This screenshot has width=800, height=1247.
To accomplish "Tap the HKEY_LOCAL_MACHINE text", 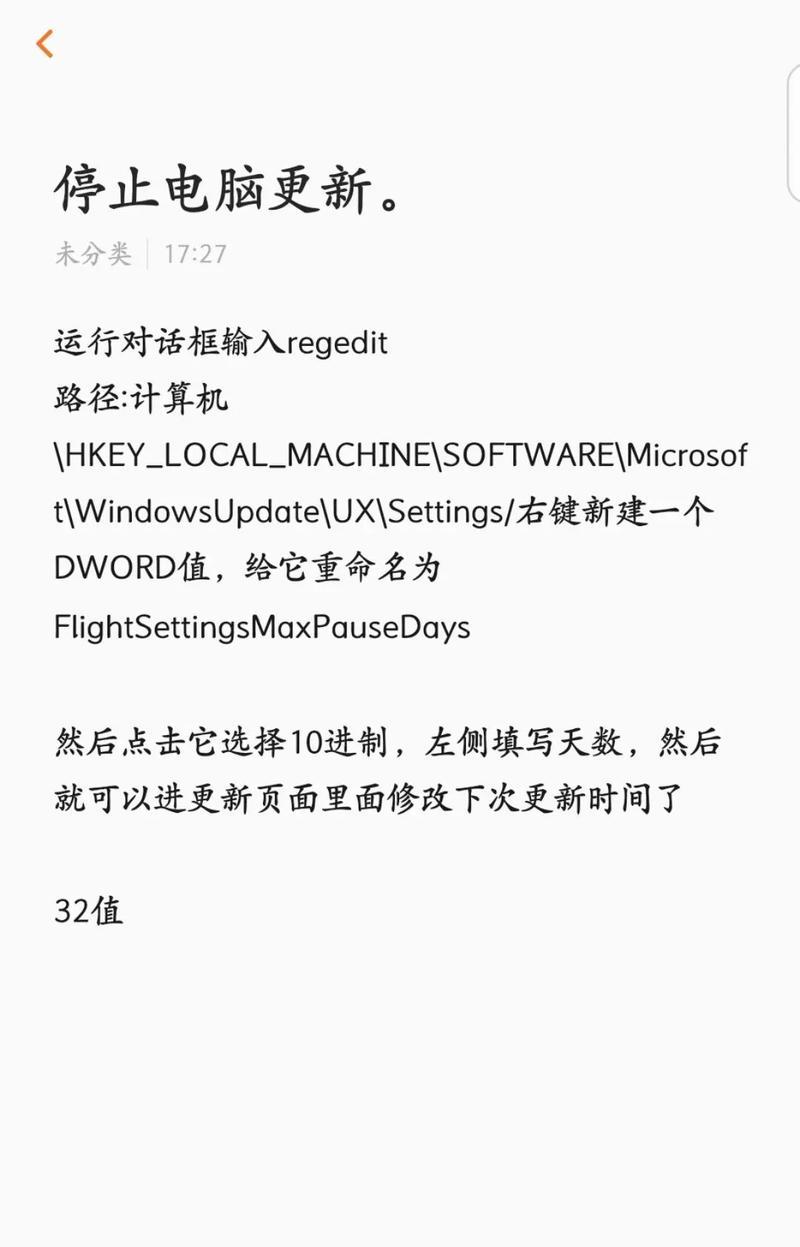I will click(248, 457).
